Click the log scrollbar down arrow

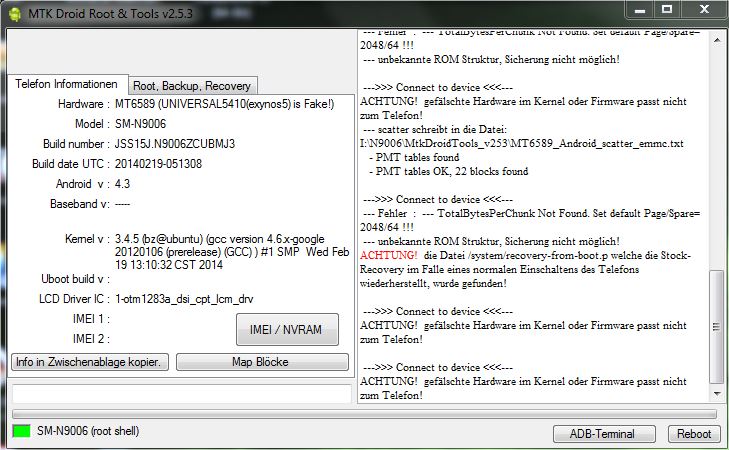[717, 394]
